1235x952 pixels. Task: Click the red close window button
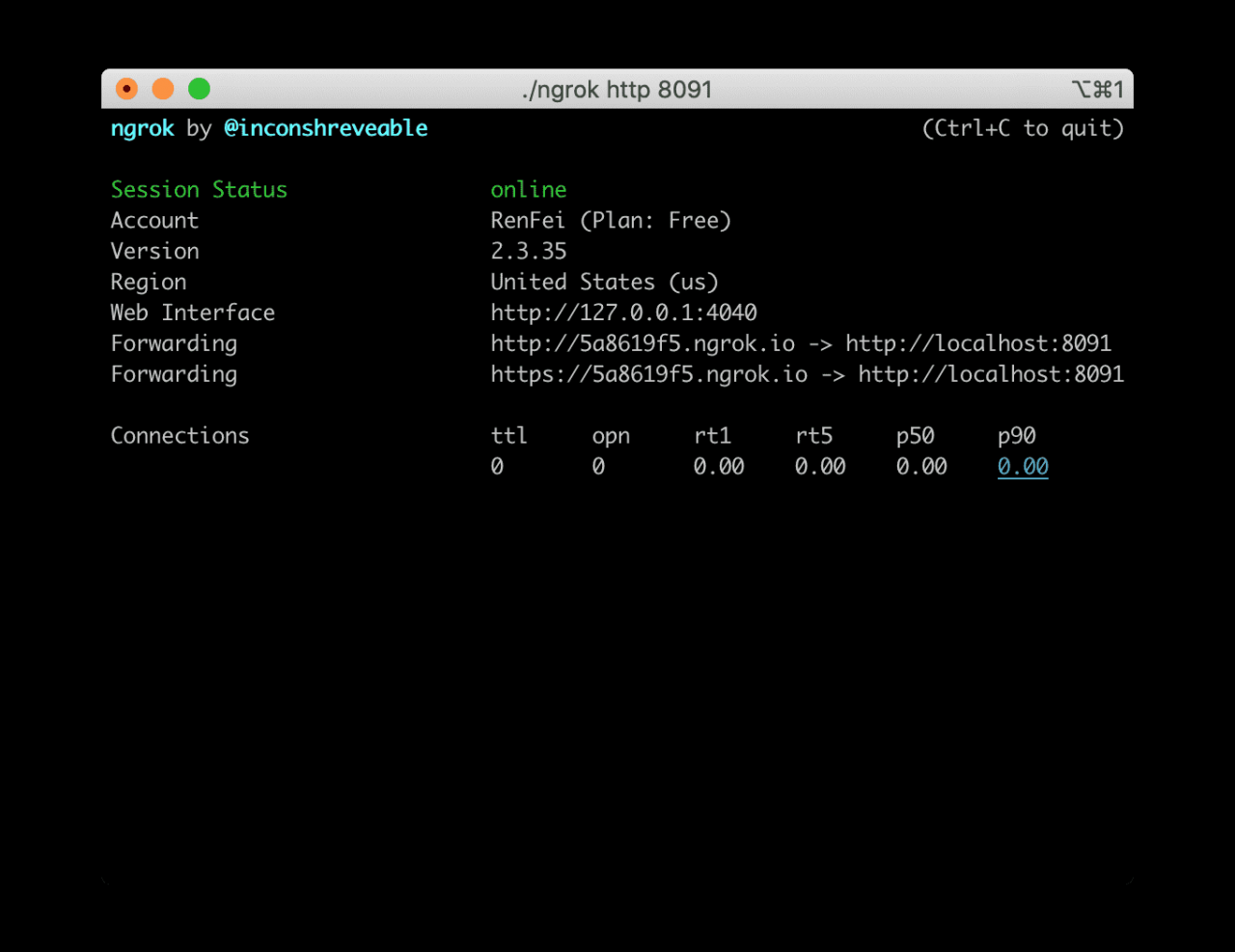pos(126,89)
